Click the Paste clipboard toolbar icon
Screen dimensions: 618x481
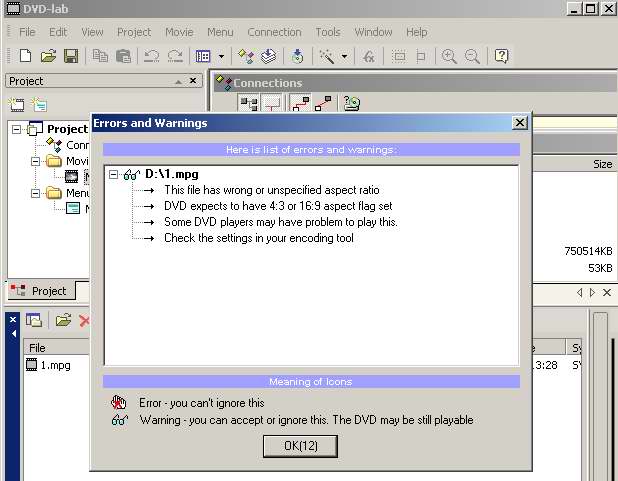[x=123, y=56]
